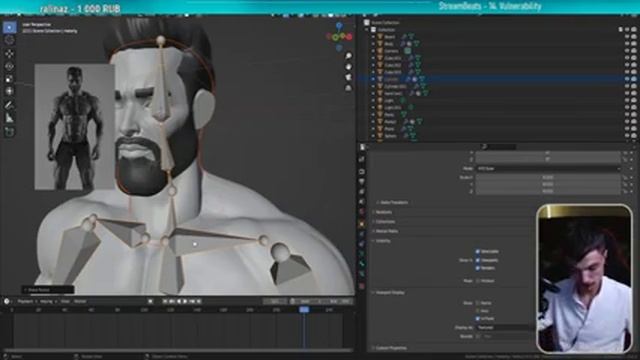This screenshot has height=360, width=640.
Task: Jump to timeline start frame button
Action: point(165,301)
